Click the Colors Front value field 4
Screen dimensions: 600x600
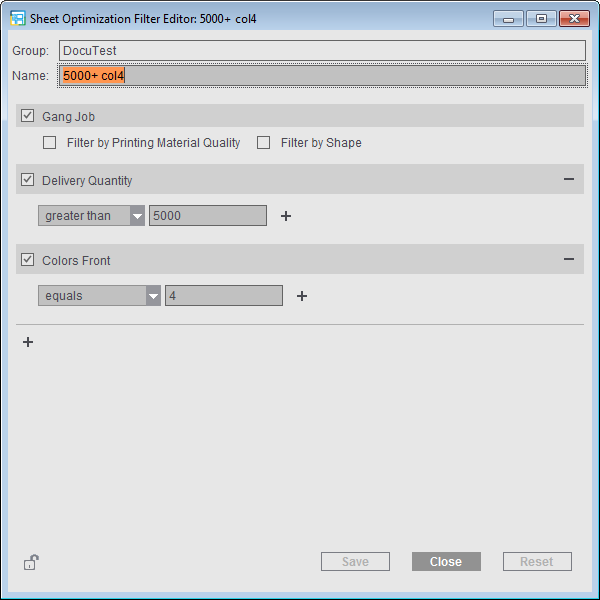(x=223, y=296)
